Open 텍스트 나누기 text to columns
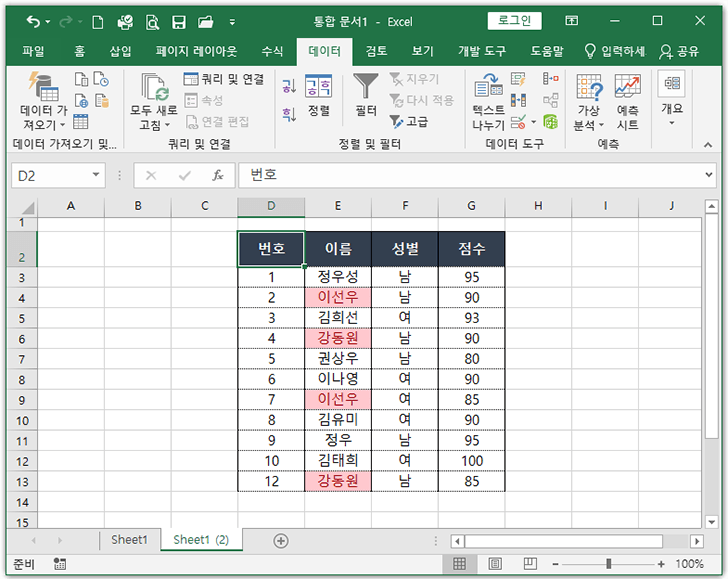 [x=488, y=102]
